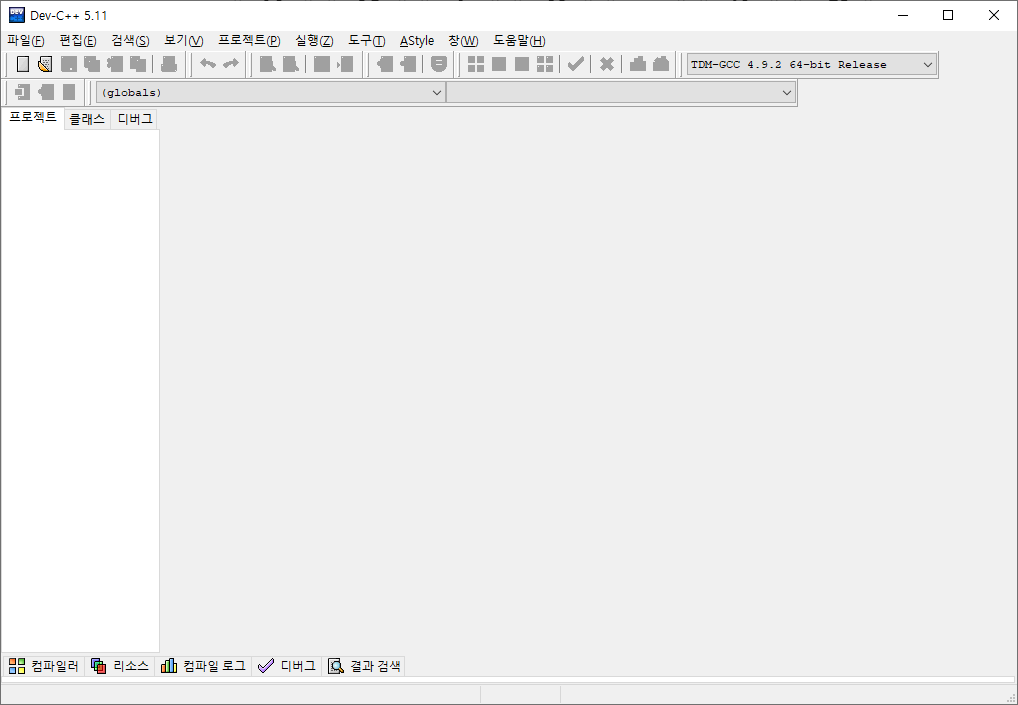Open the 프로젝트(P) menu
Screen dimensions: 1018x705
[x=249, y=41]
